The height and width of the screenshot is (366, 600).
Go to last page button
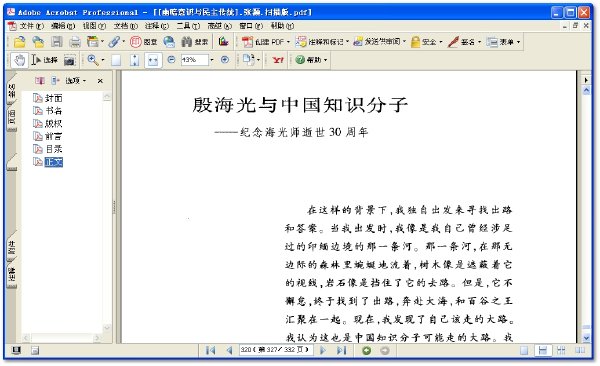click(341, 350)
